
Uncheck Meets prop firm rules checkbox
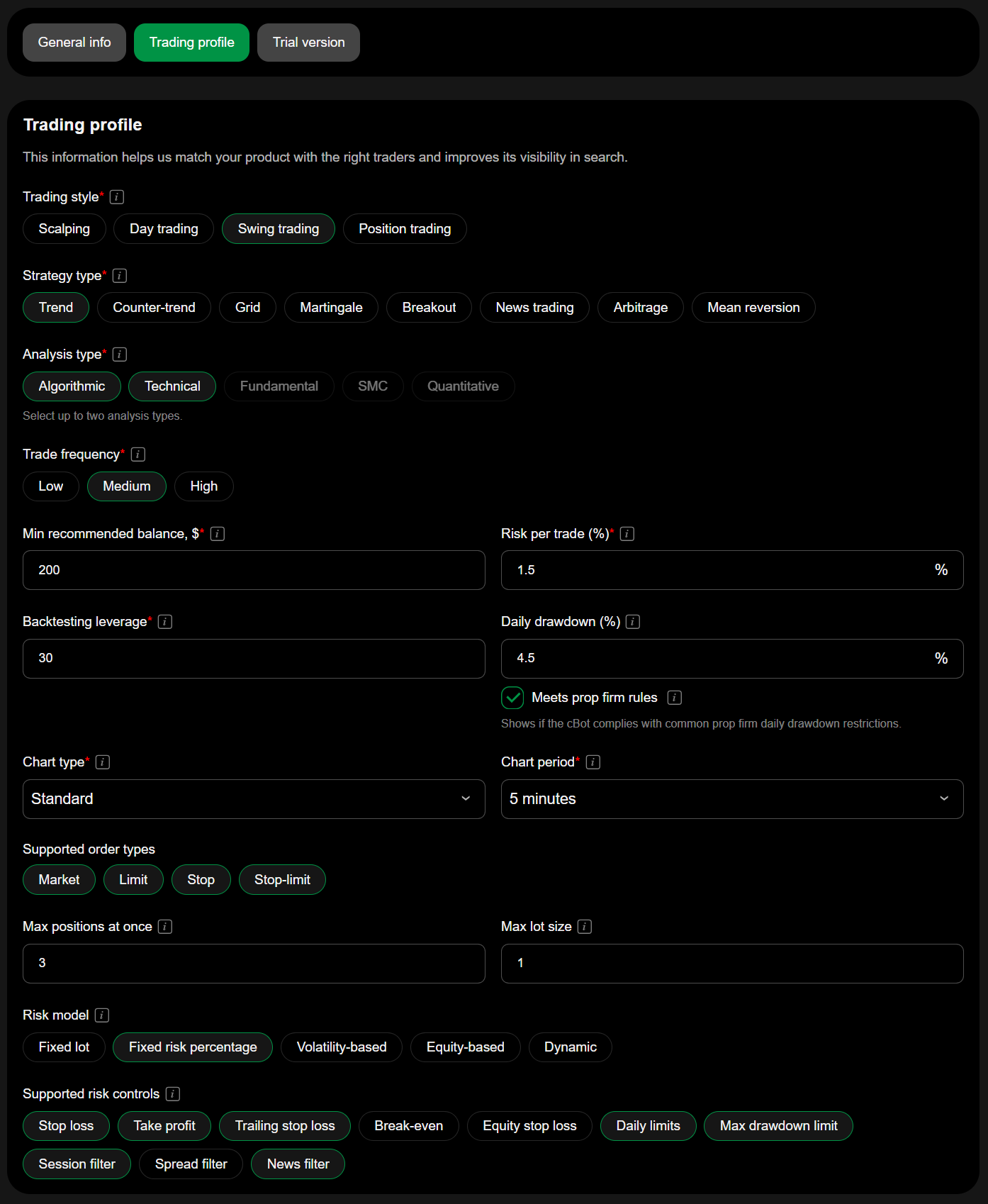[512, 698]
